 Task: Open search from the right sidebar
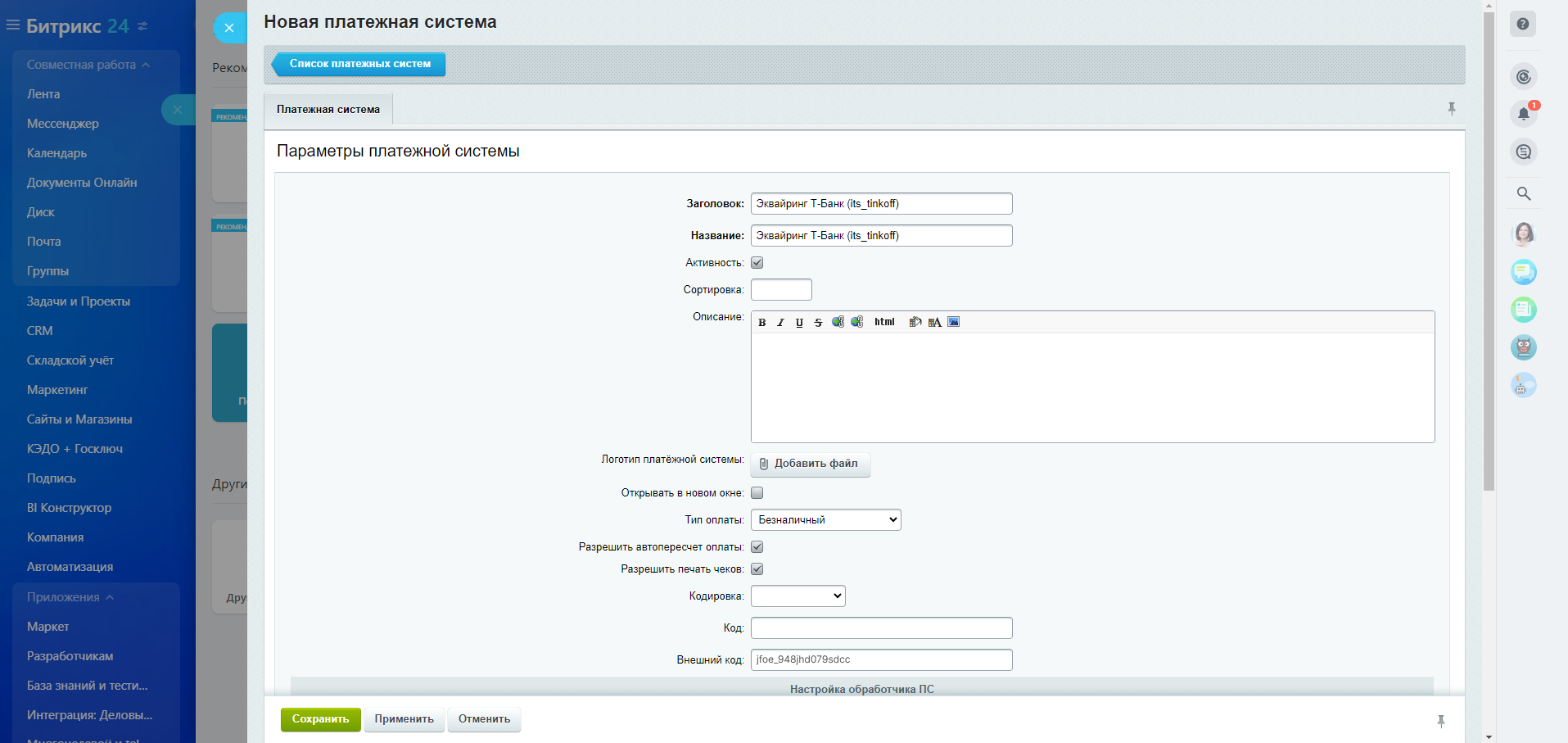point(1523,194)
